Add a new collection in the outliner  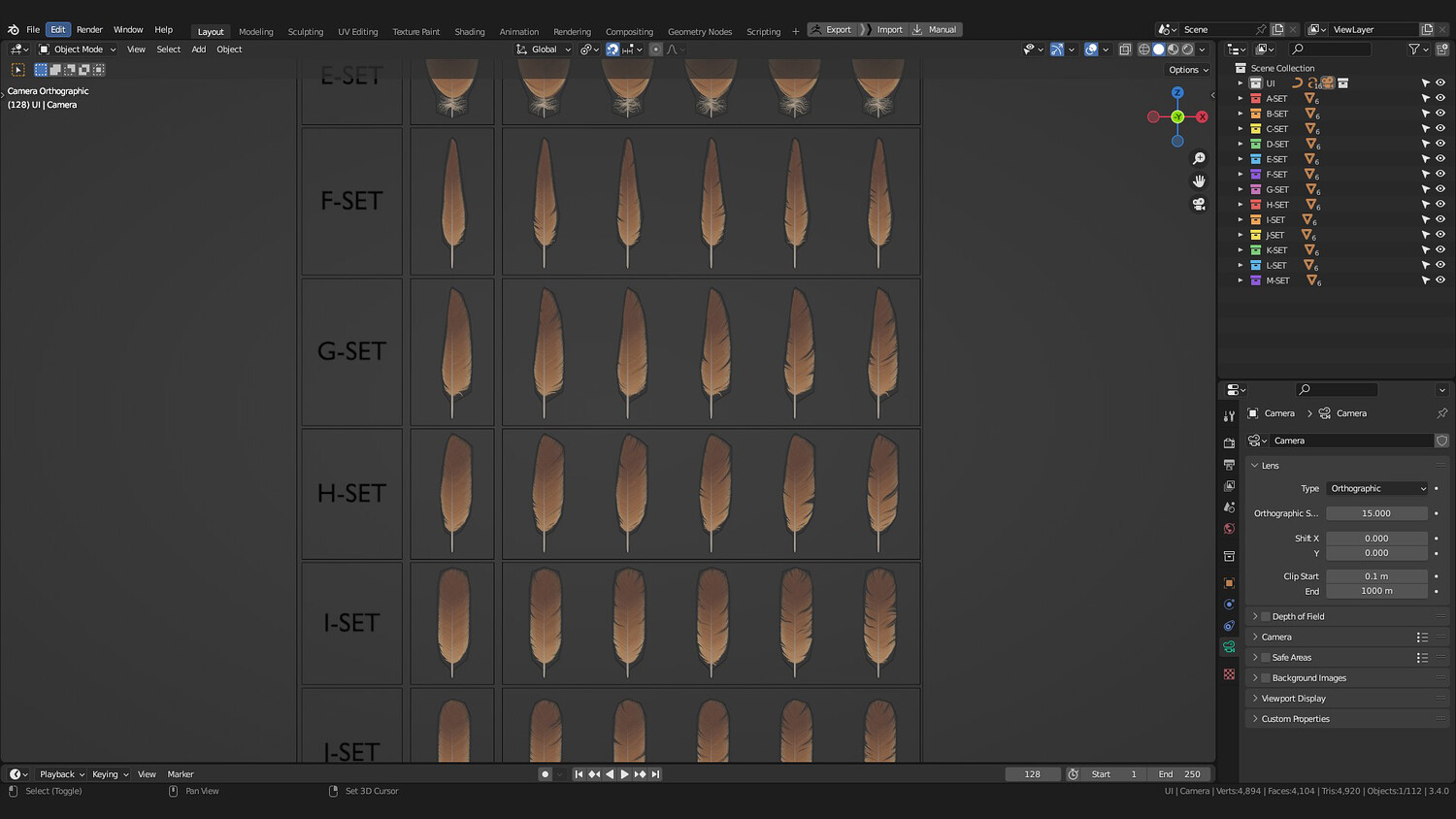tap(1442, 49)
